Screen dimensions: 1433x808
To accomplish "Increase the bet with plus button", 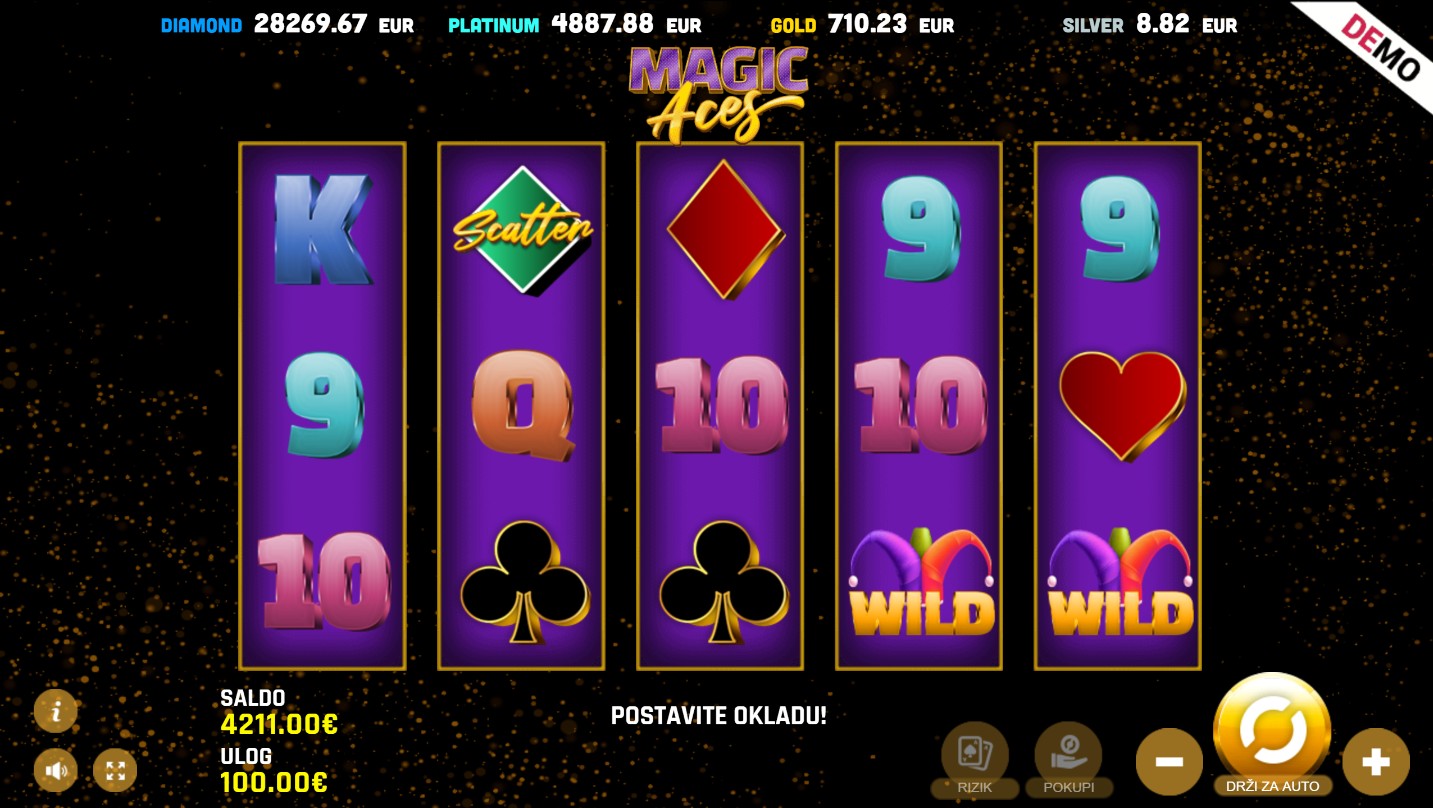I will point(1376,762).
